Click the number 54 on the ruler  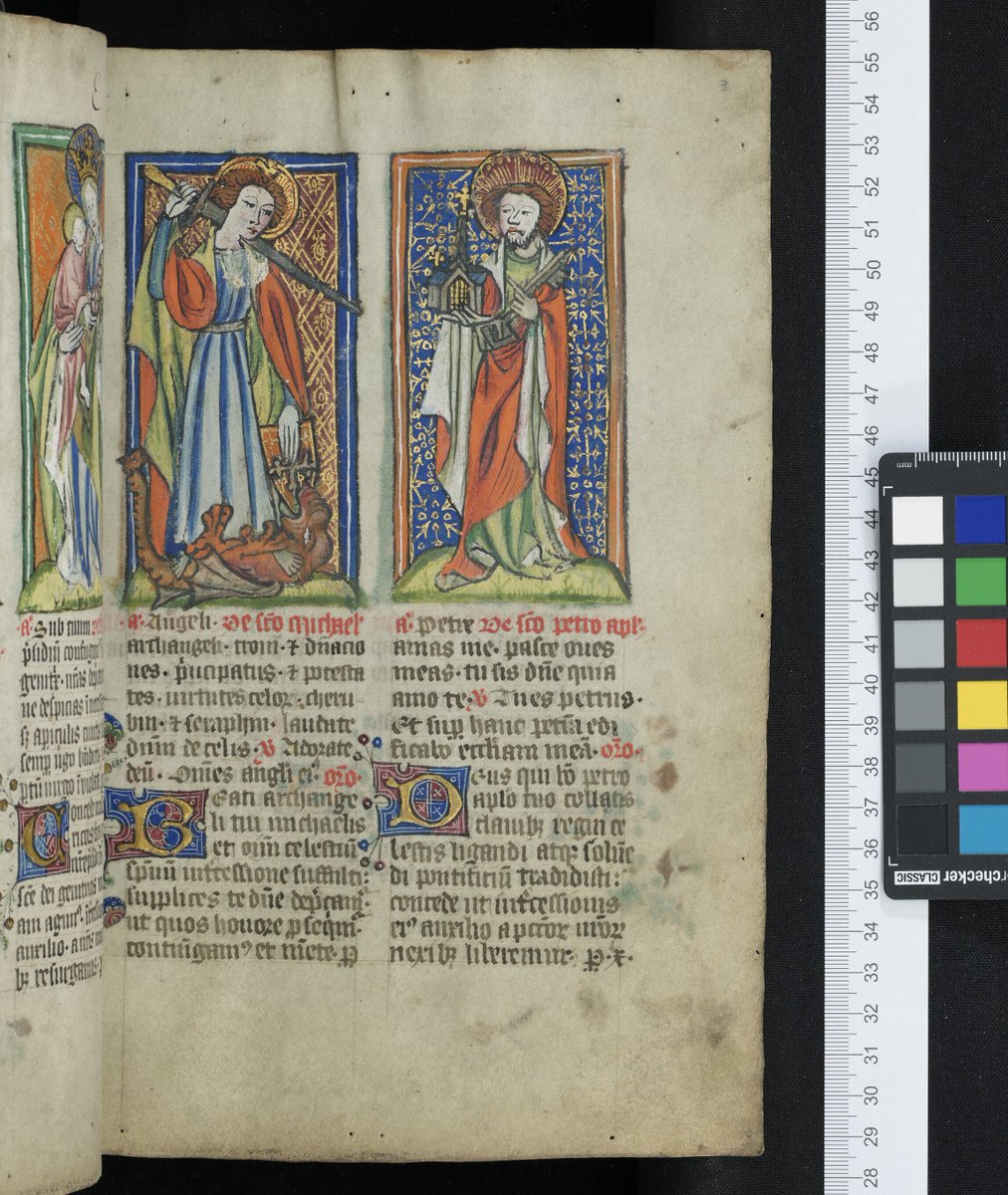[870, 103]
